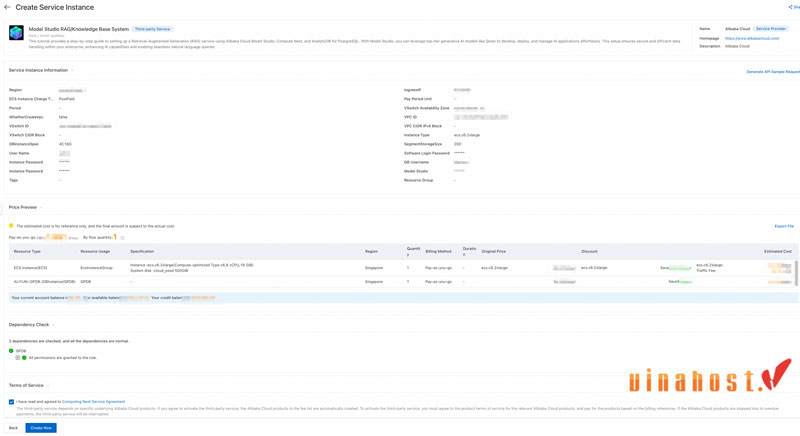Open the Alibaba Cloud homepage URL link
Image resolution: width=800 pixels, height=436 pixels.
pos(752,38)
